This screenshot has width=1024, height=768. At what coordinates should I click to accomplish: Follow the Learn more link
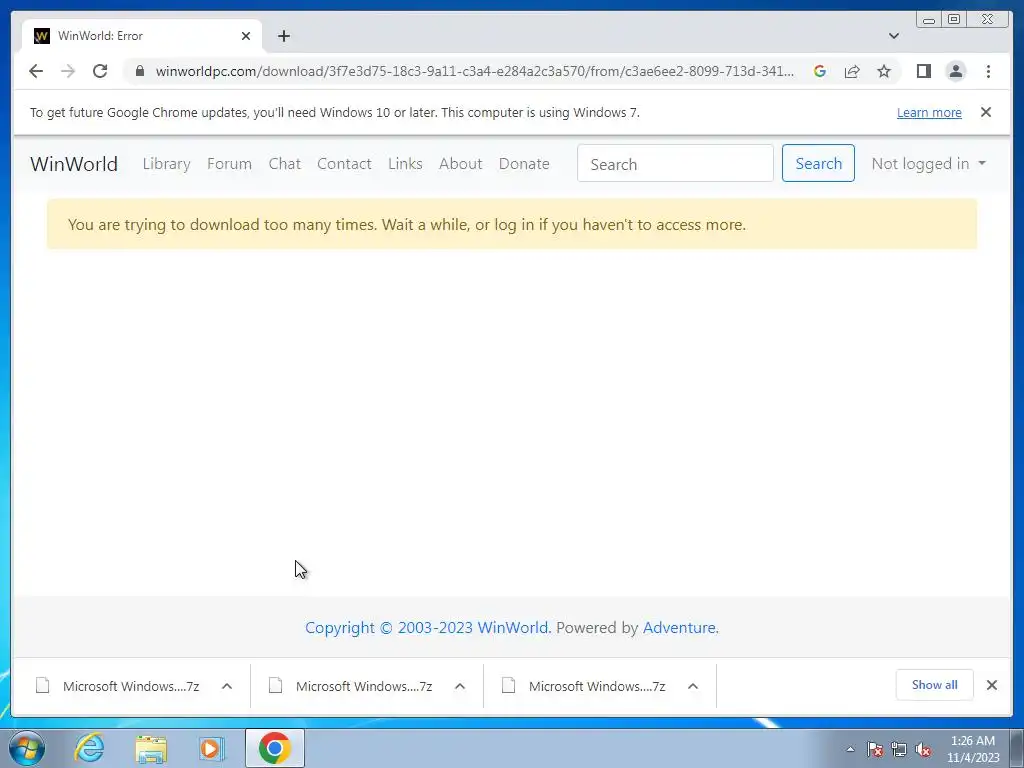[x=929, y=112]
